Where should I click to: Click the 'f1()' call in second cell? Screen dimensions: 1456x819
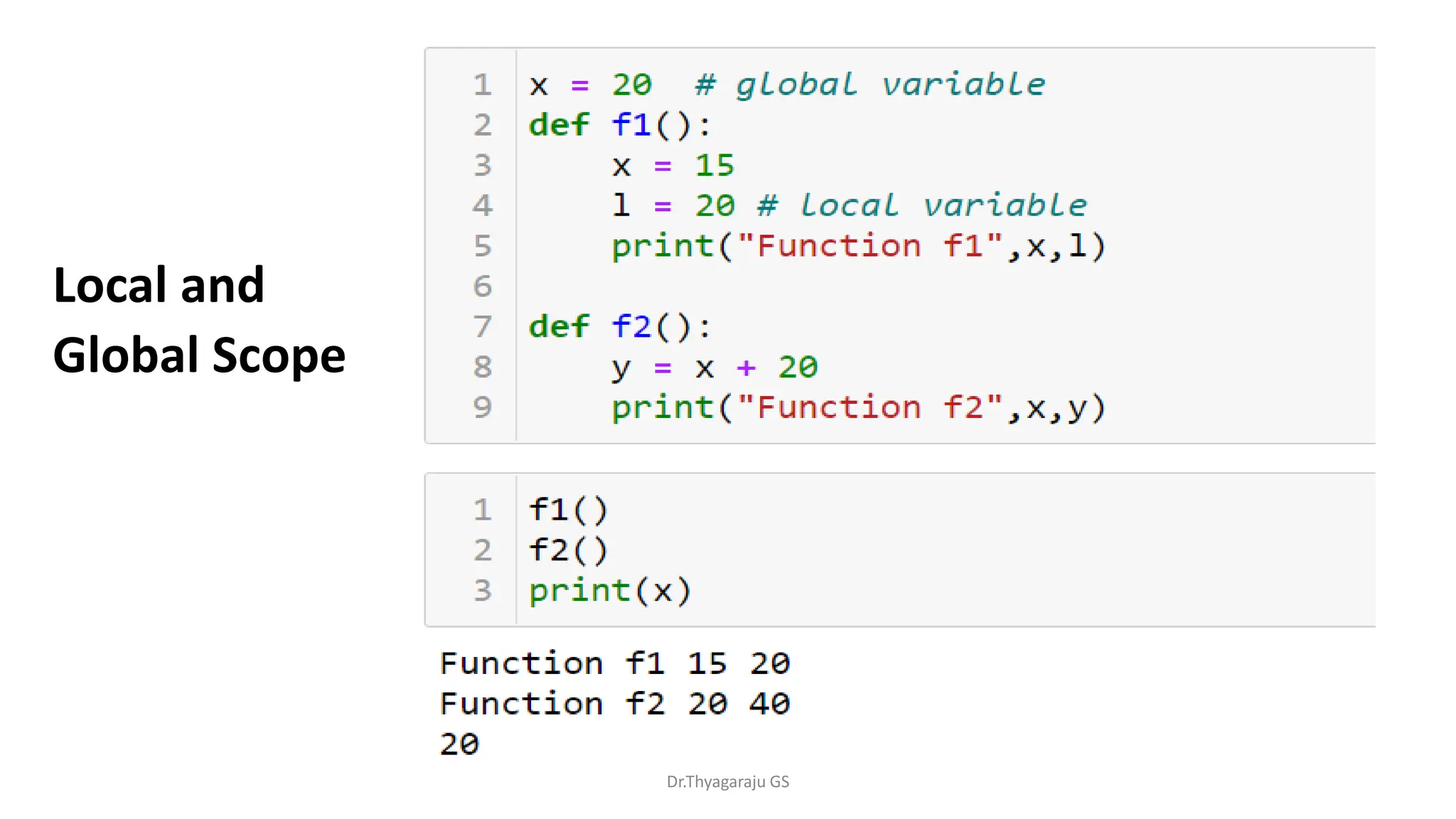[568, 510]
